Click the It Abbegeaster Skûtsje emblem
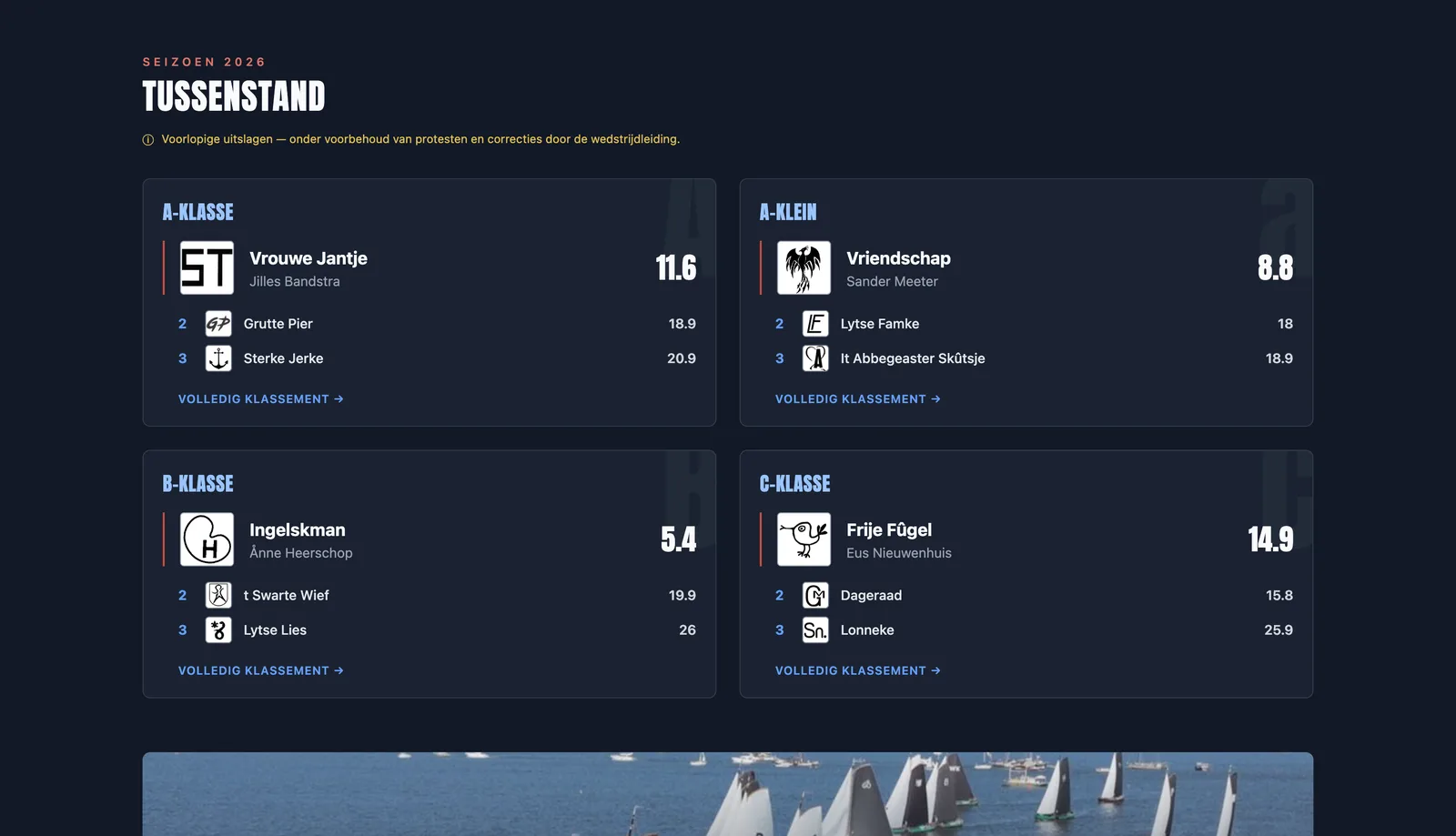Image resolution: width=1456 pixels, height=836 pixels. 815,358
